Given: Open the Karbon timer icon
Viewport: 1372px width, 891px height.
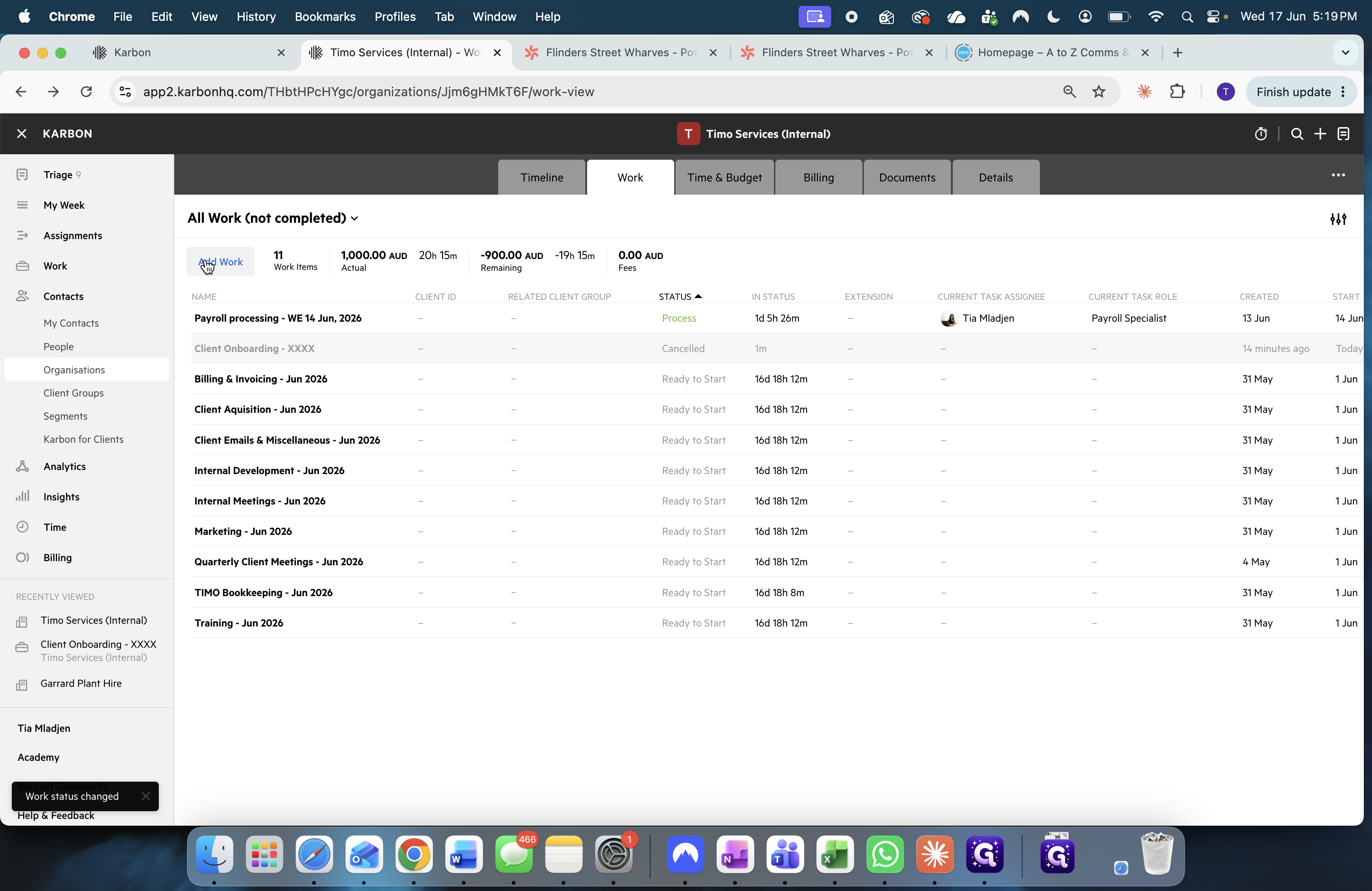Looking at the screenshot, I should coord(1261,134).
